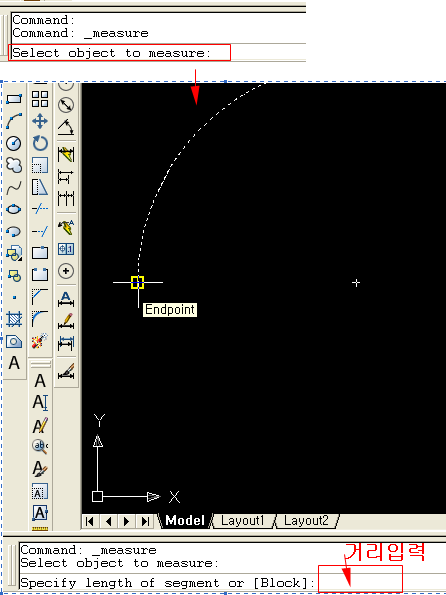Click Multiline Text atop the Text toolbar
446x595 pixels.
[x=40, y=381]
